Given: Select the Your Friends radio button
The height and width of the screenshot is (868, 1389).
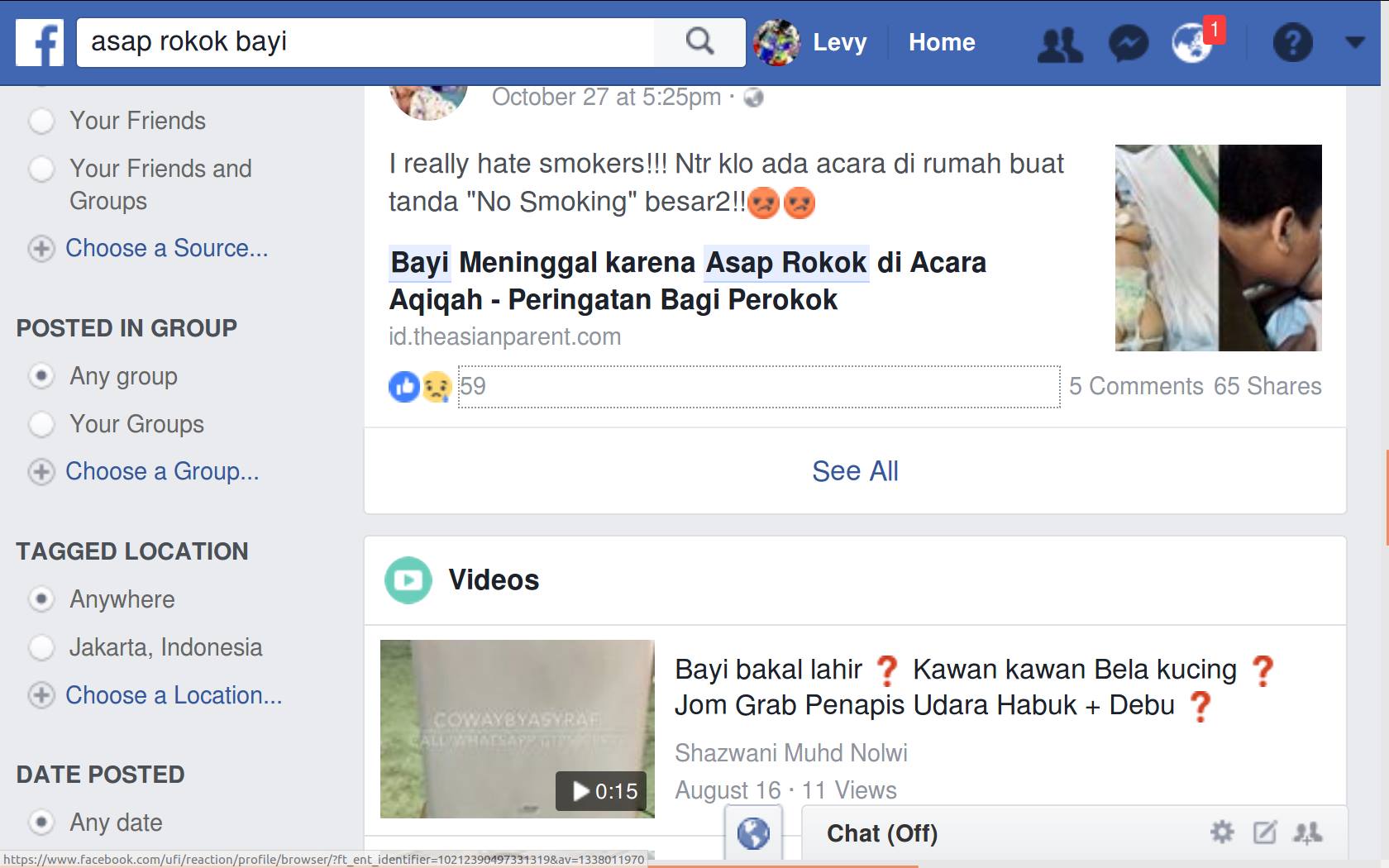Looking at the screenshot, I should tap(41, 122).
